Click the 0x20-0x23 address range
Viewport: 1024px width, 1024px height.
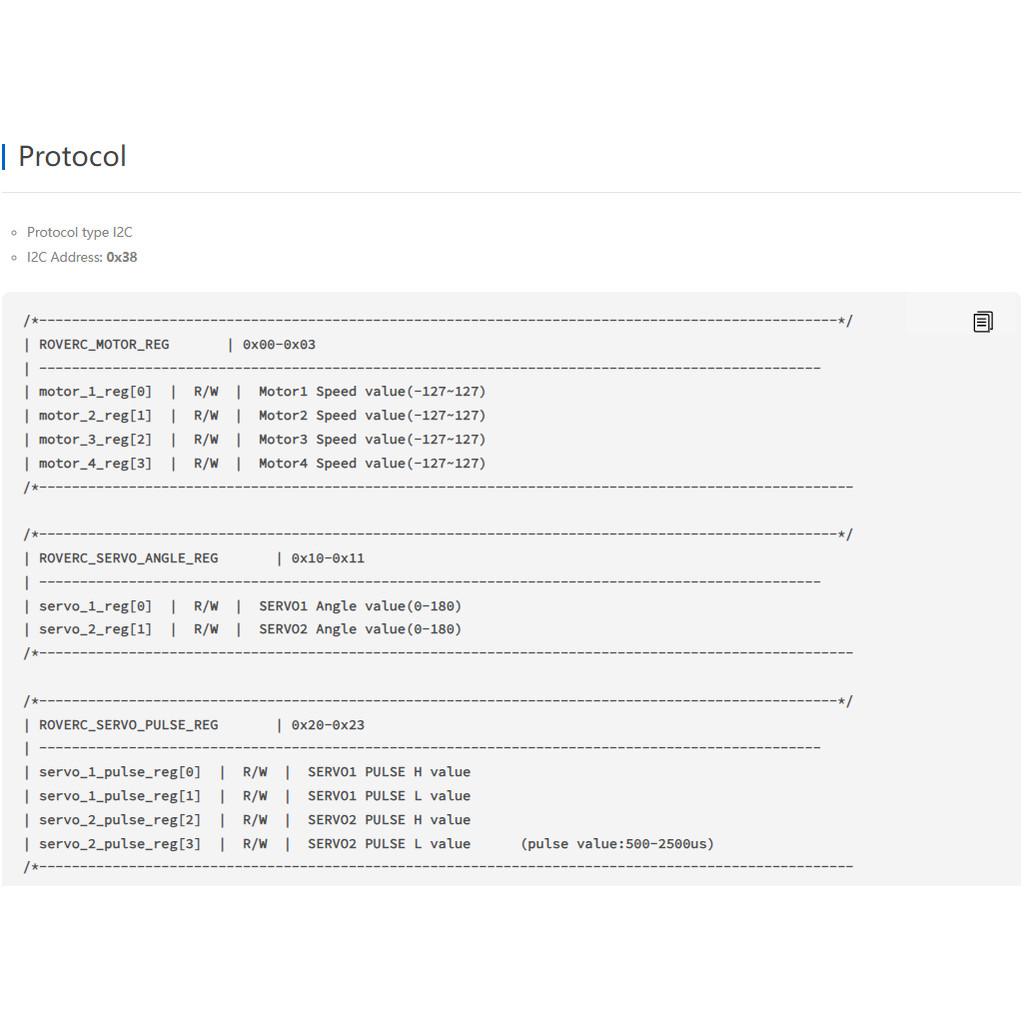click(328, 724)
